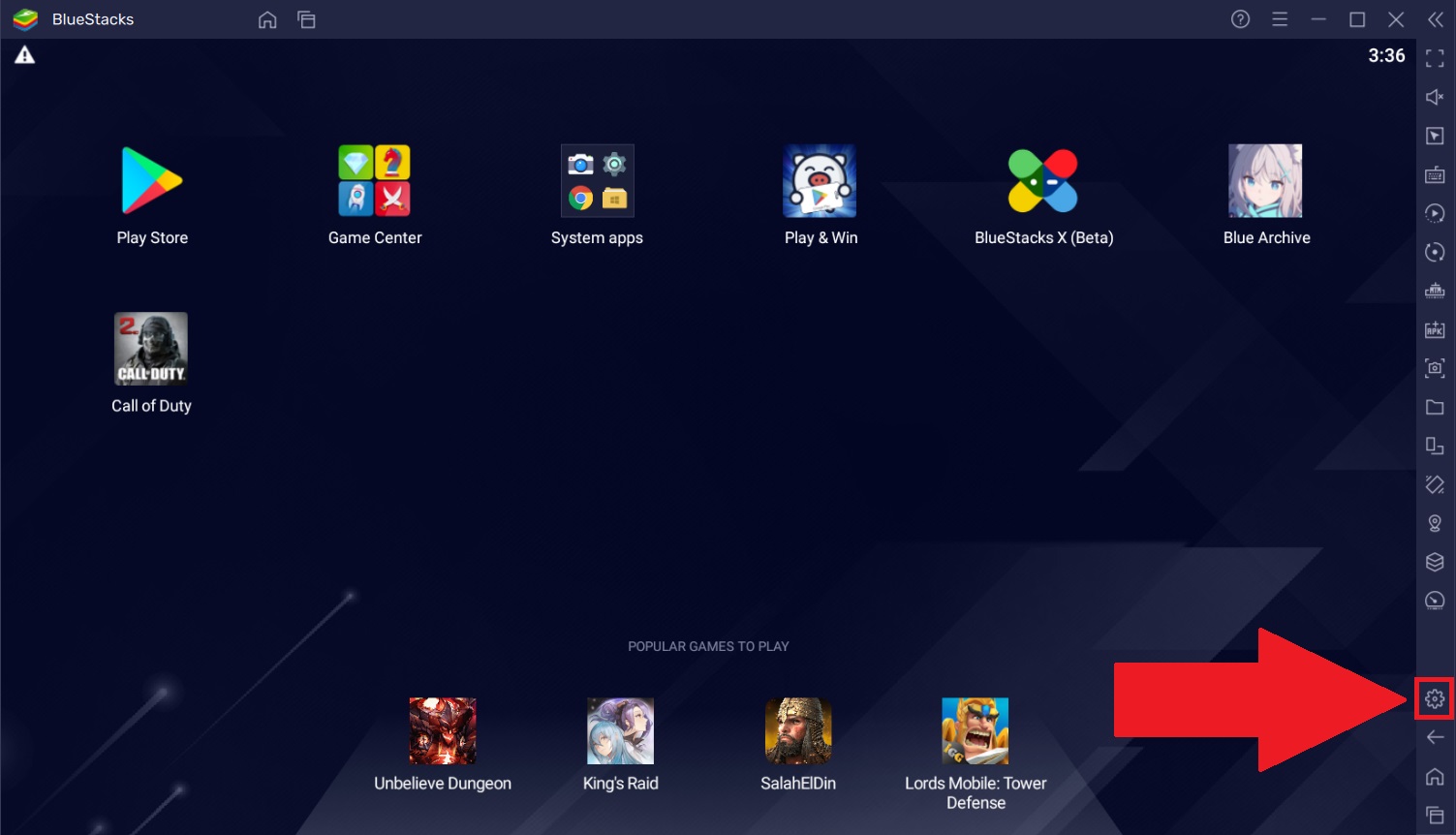Open Unbelieve Dungeon from popular games
The image size is (1456, 835).
(443, 731)
